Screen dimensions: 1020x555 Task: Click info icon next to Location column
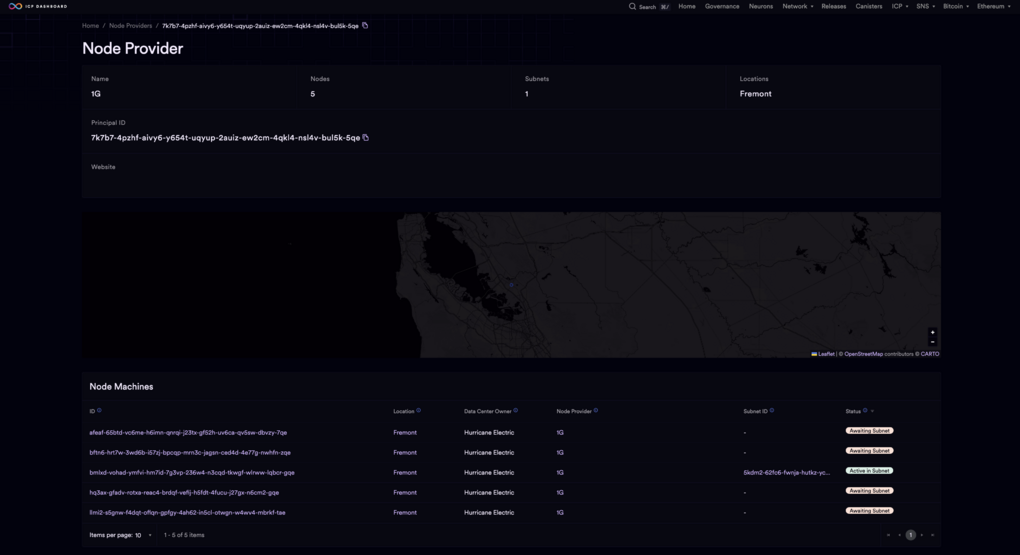[x=419, y=410]
